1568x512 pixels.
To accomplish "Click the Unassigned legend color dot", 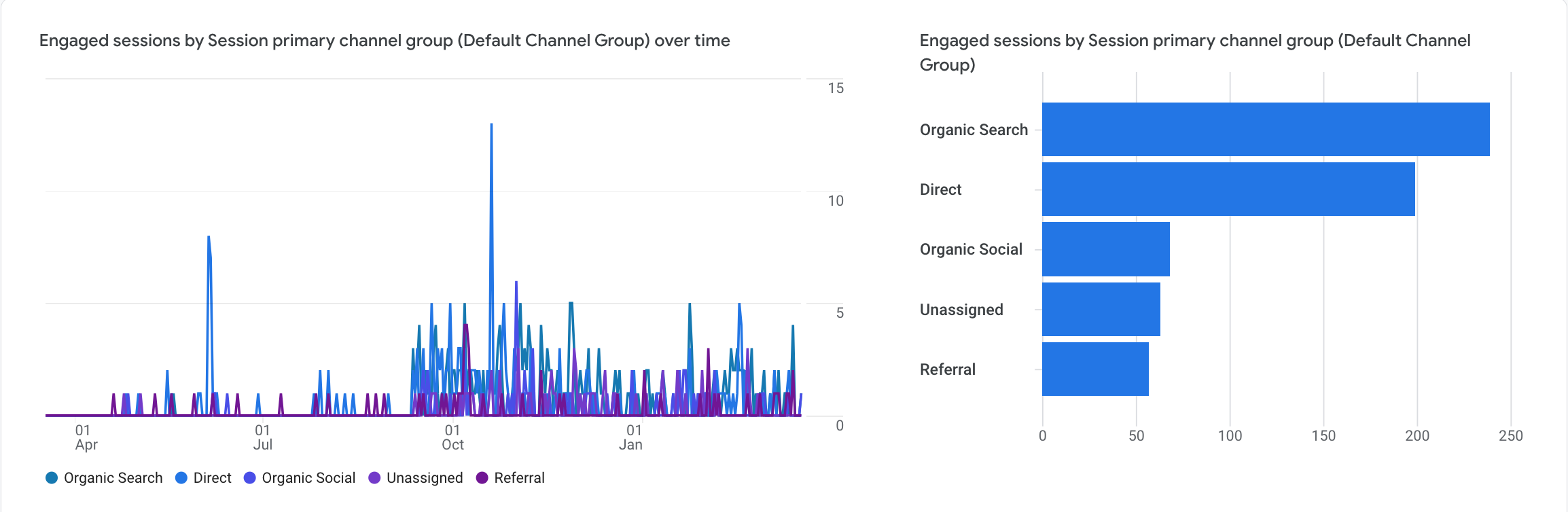I will [374, 478].
